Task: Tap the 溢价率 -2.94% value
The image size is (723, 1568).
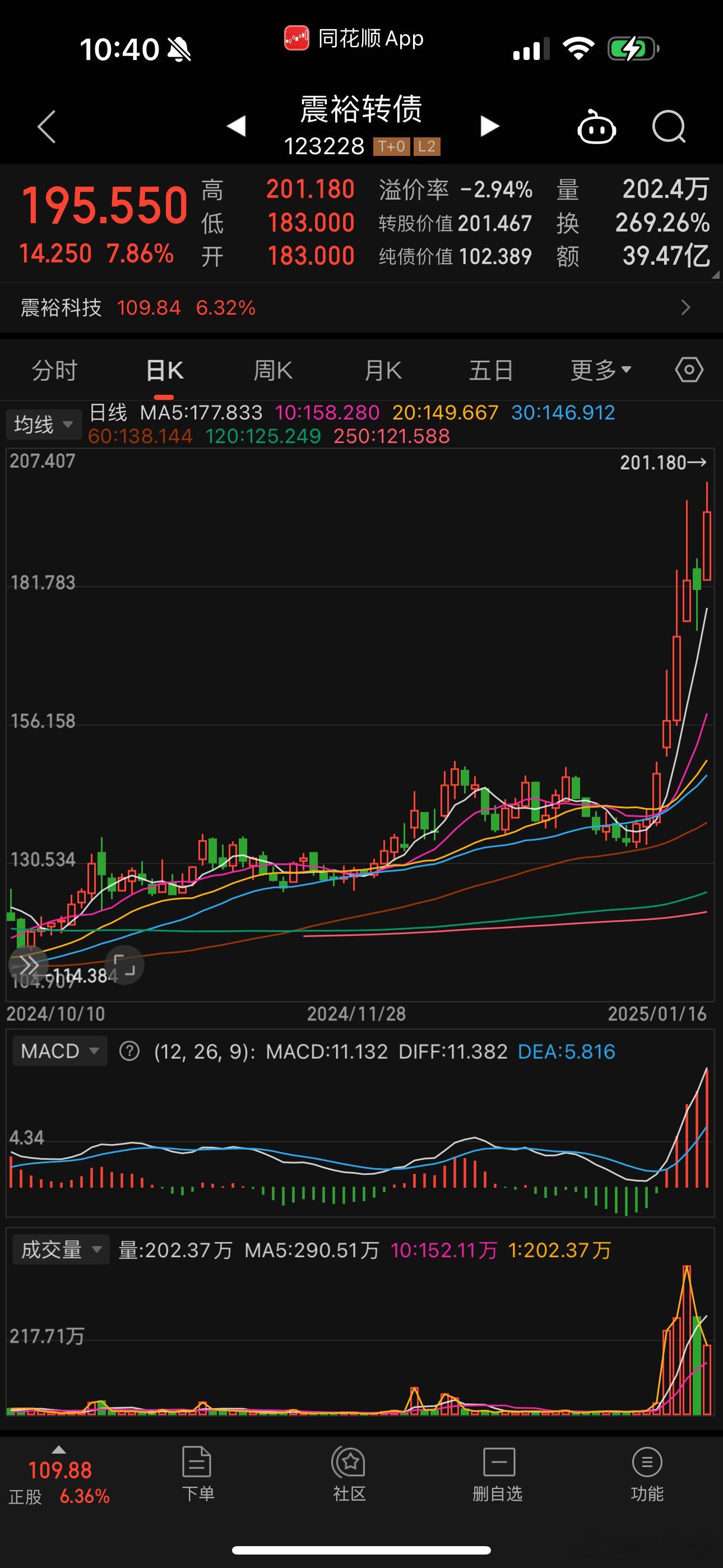Action: point(497,190)
